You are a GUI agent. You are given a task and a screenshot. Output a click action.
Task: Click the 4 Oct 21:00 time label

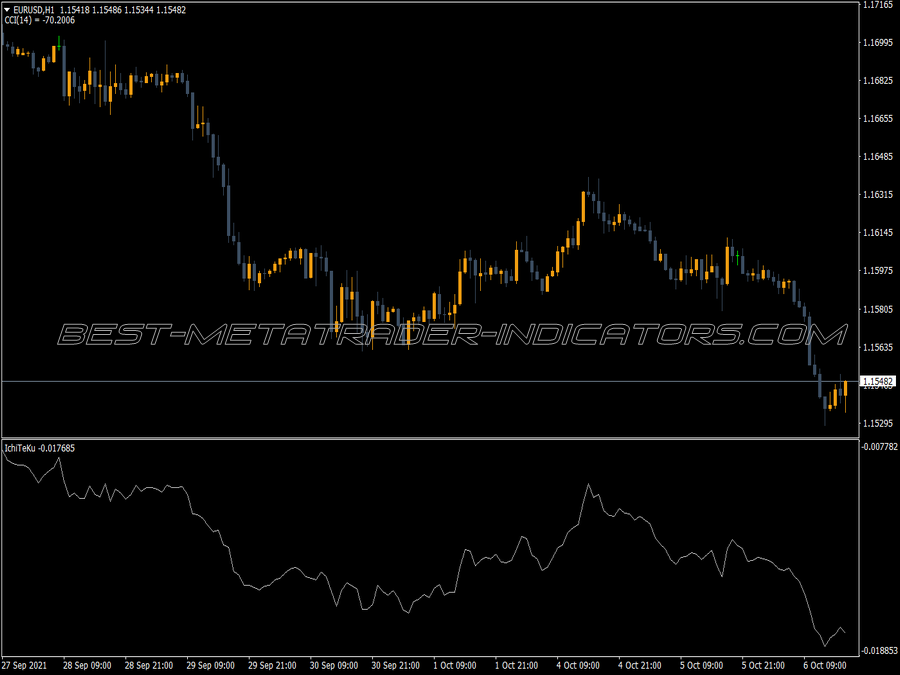pyautogui.click(x=640, y=666)
